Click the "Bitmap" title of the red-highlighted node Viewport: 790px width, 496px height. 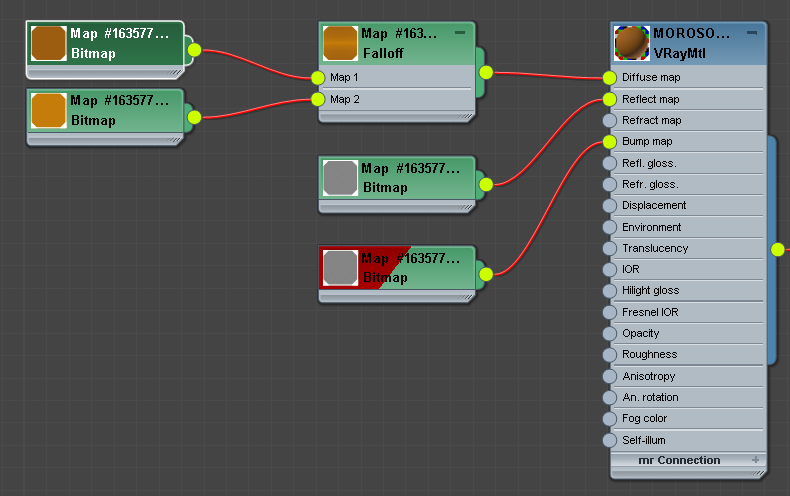click(385, 277)
